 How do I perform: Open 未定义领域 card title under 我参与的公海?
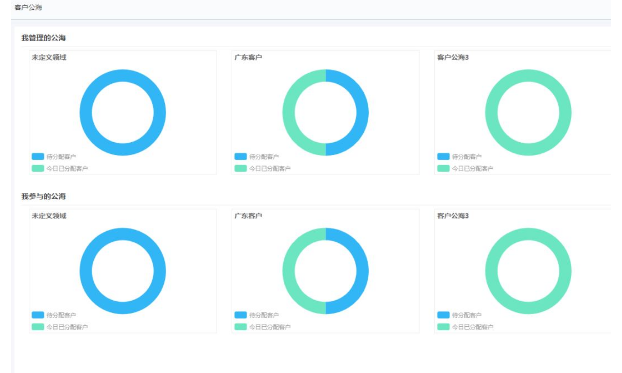(x=49, y=216)
